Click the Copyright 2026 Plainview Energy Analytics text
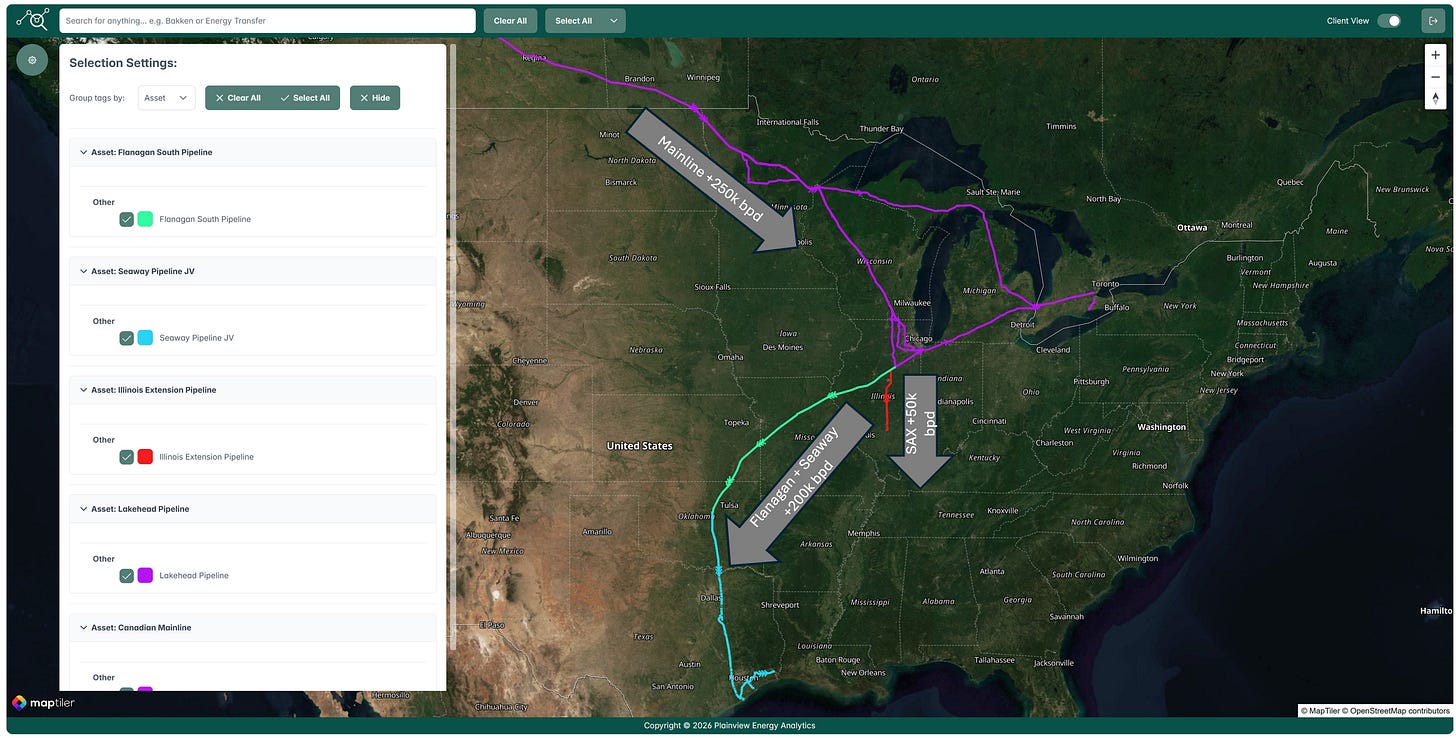Viewport: 1456px width, 738px height. pos(727,726)
